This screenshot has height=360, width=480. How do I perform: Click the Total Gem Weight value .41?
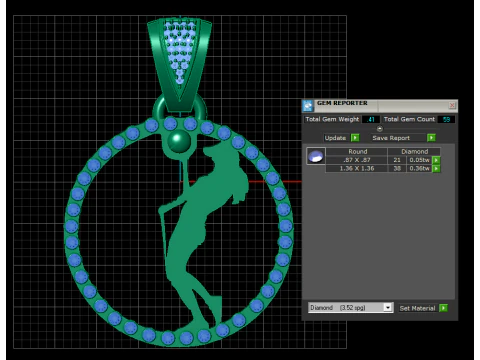click(x=371, y=119)
